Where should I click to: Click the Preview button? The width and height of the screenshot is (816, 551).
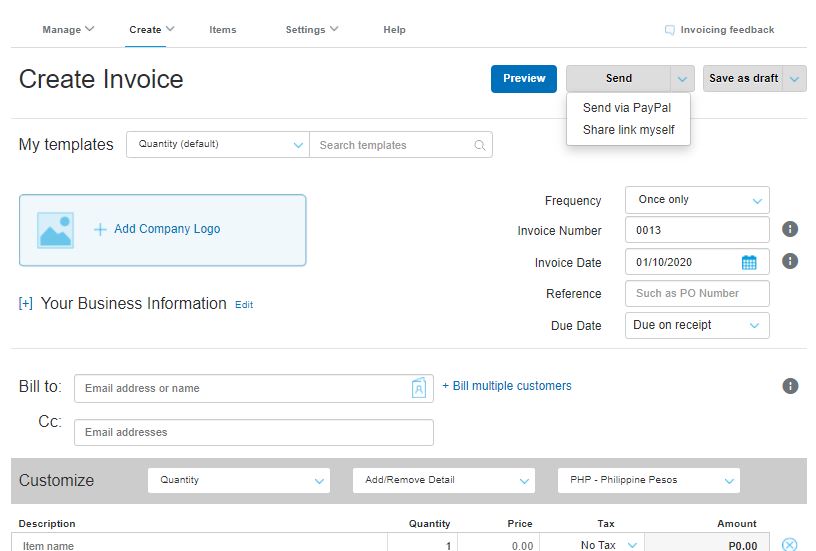[x=524, y=79]
